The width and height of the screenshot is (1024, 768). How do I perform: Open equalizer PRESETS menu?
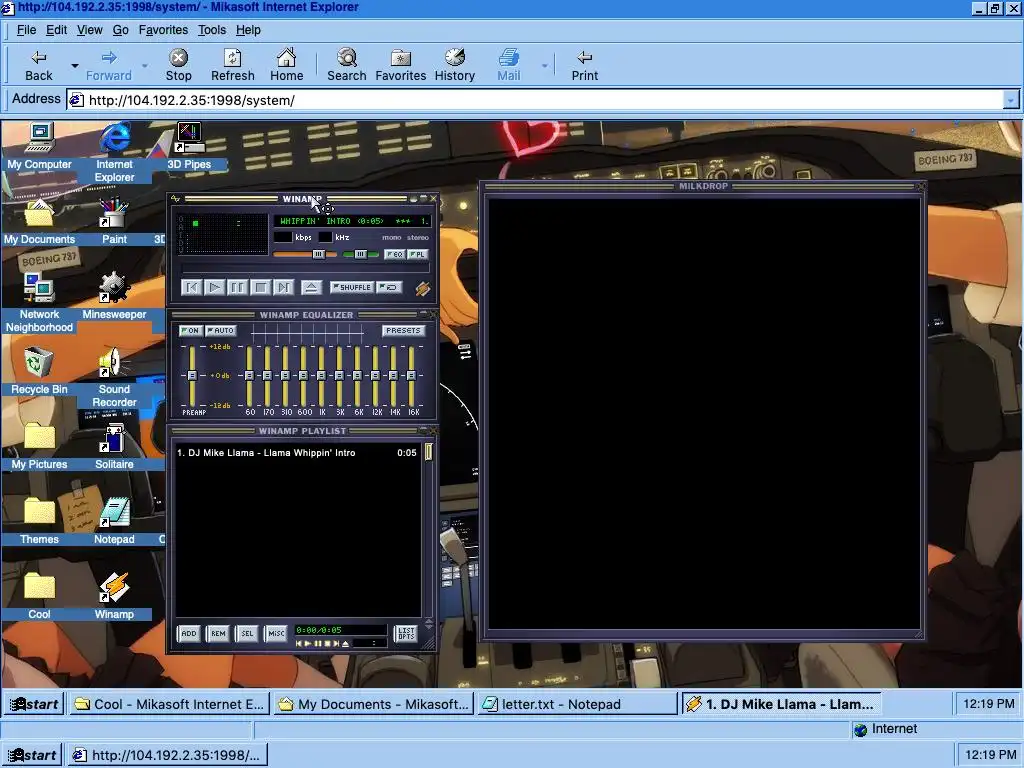pos(403,330)
